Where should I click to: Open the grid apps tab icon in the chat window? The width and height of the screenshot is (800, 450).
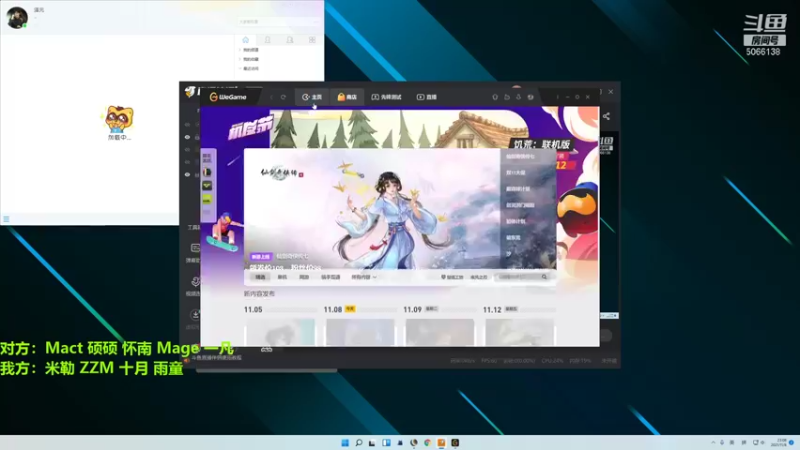point(312,40)
